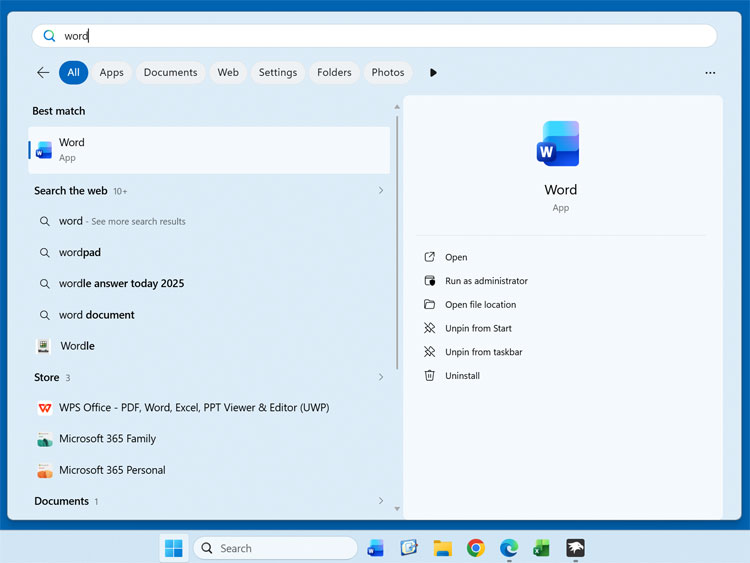Click the back arrow beside All filter
Screen dimensions: 750x563
pos(43,72)
